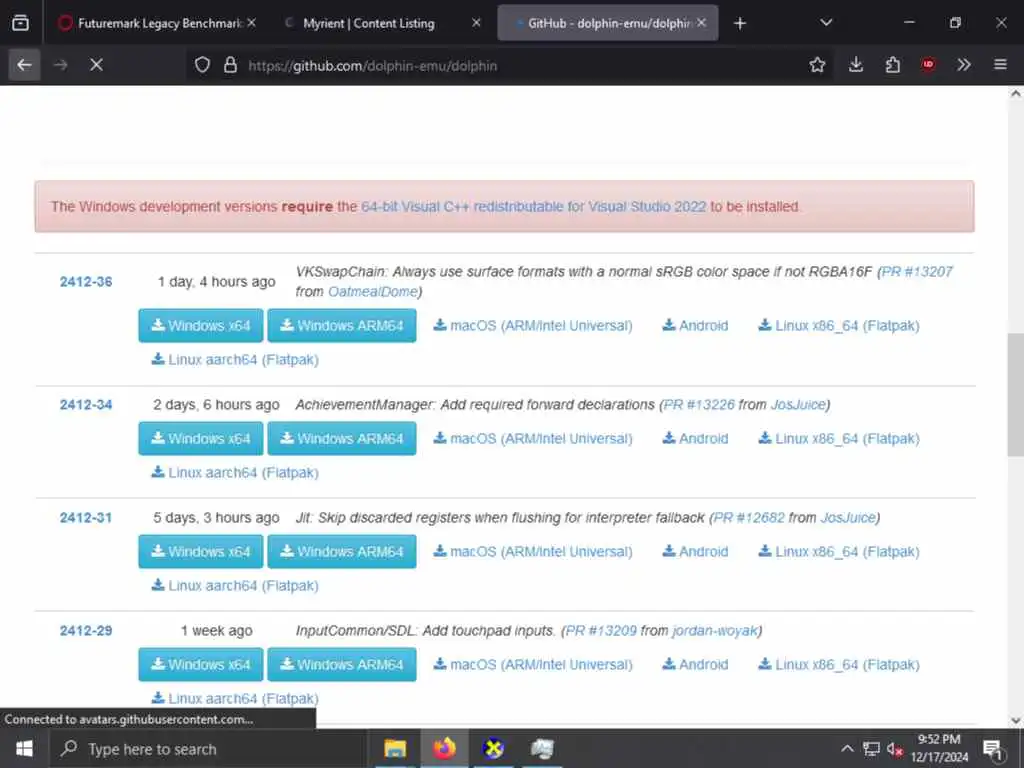
Task: Open the Firefox View icon at tab bar left
Action: coord(20,23)
